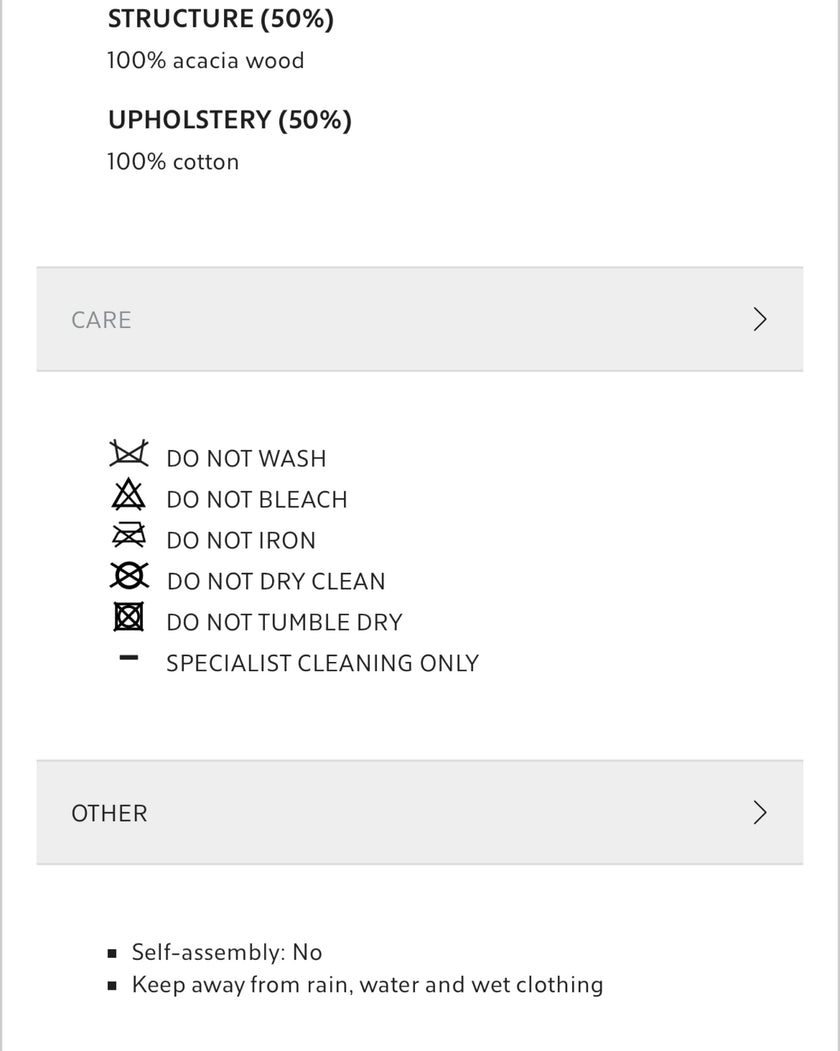Click the do not dry clean circle icon

coord(129,578)
